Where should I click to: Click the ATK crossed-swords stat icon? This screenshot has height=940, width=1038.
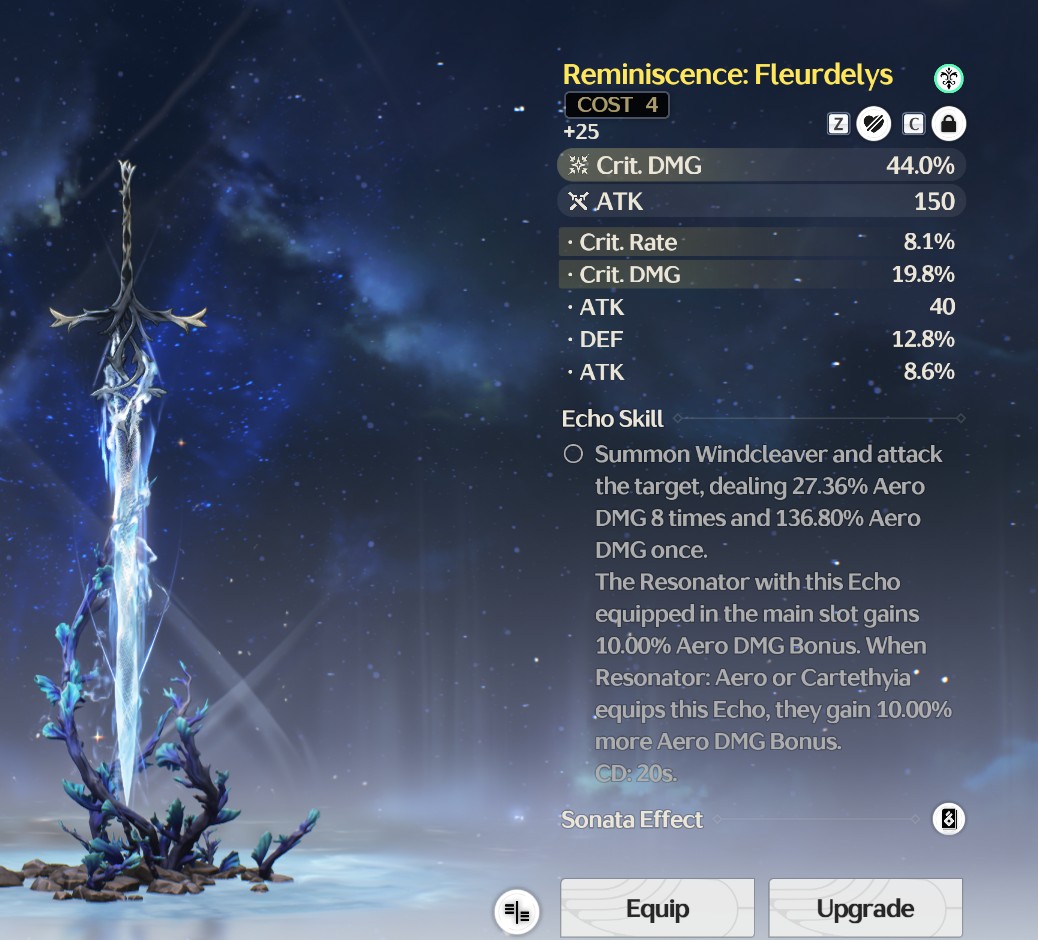pos(579,201)
